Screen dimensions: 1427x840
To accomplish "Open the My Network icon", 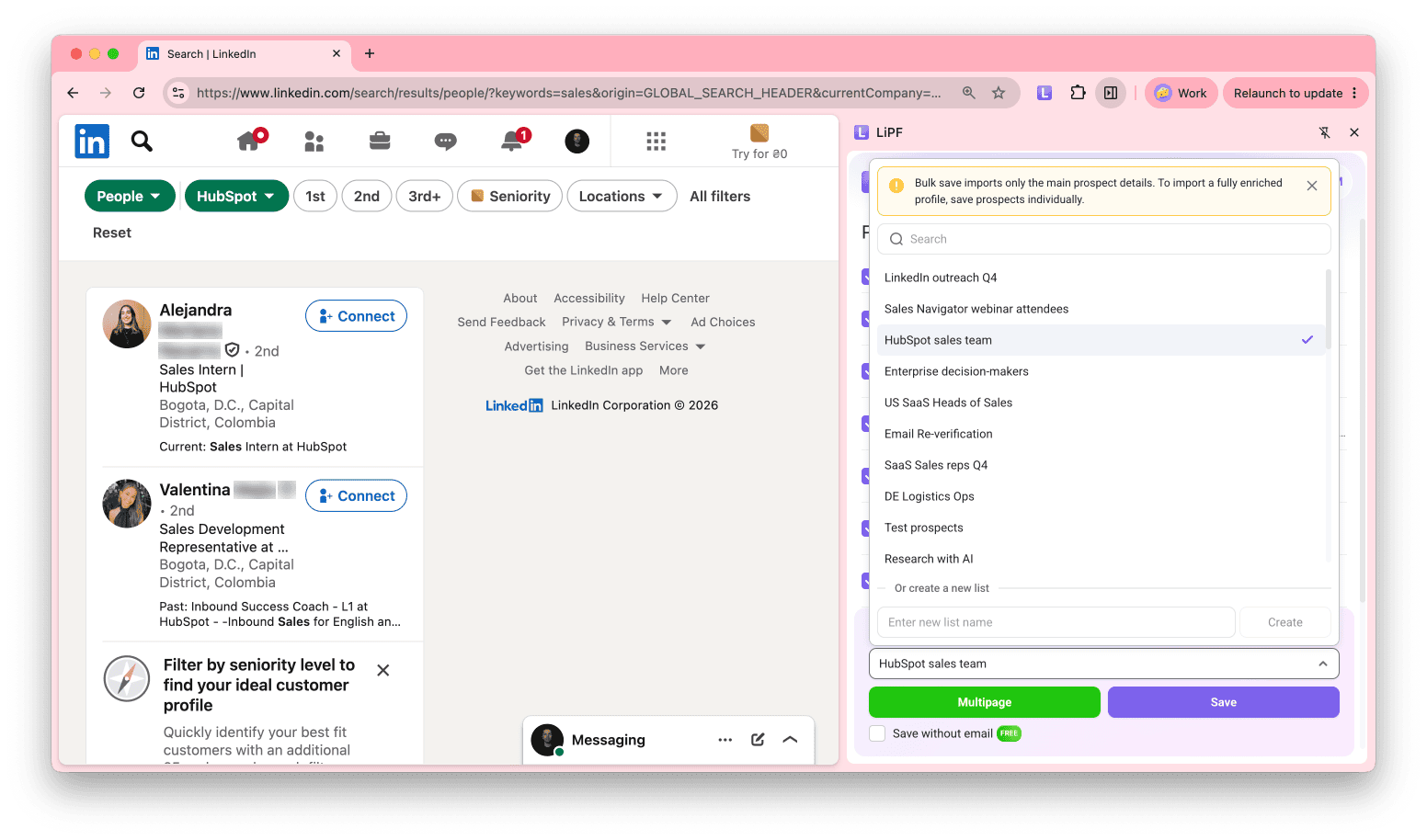I will click(314, 141).
